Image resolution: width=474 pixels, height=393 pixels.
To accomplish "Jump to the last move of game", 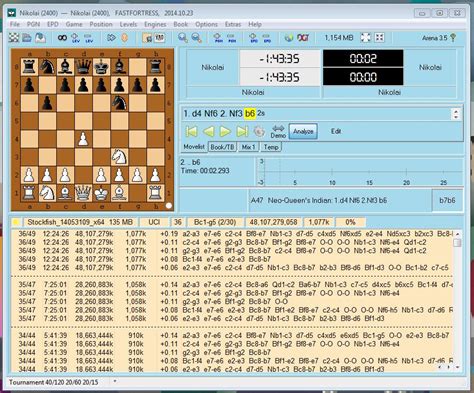I will tap(242, 131).
